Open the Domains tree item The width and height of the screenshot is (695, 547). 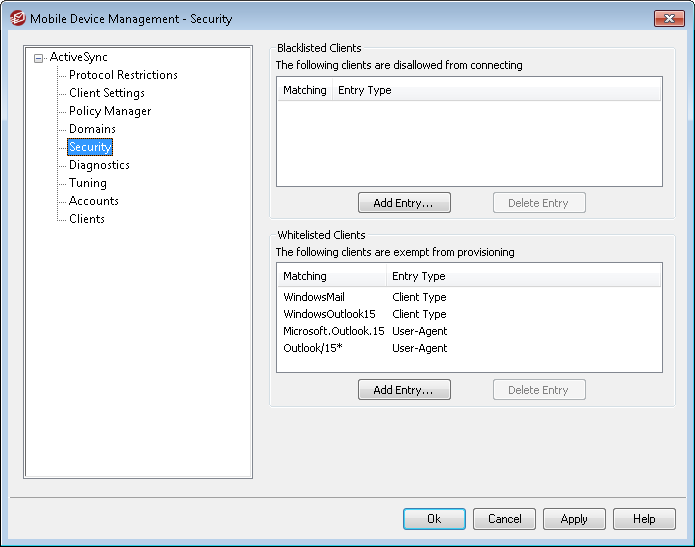coord(92,129)
